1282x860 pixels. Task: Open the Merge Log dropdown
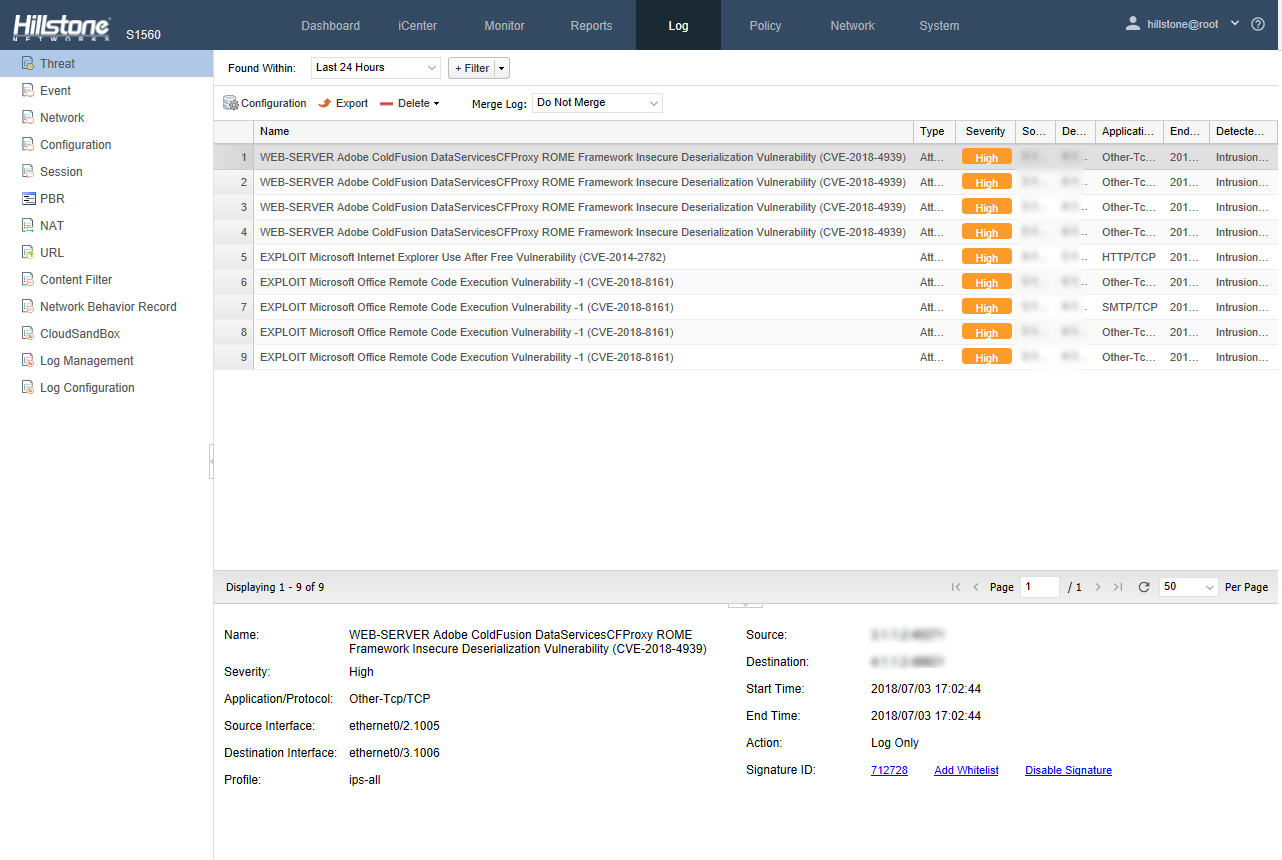pos(597,103)
